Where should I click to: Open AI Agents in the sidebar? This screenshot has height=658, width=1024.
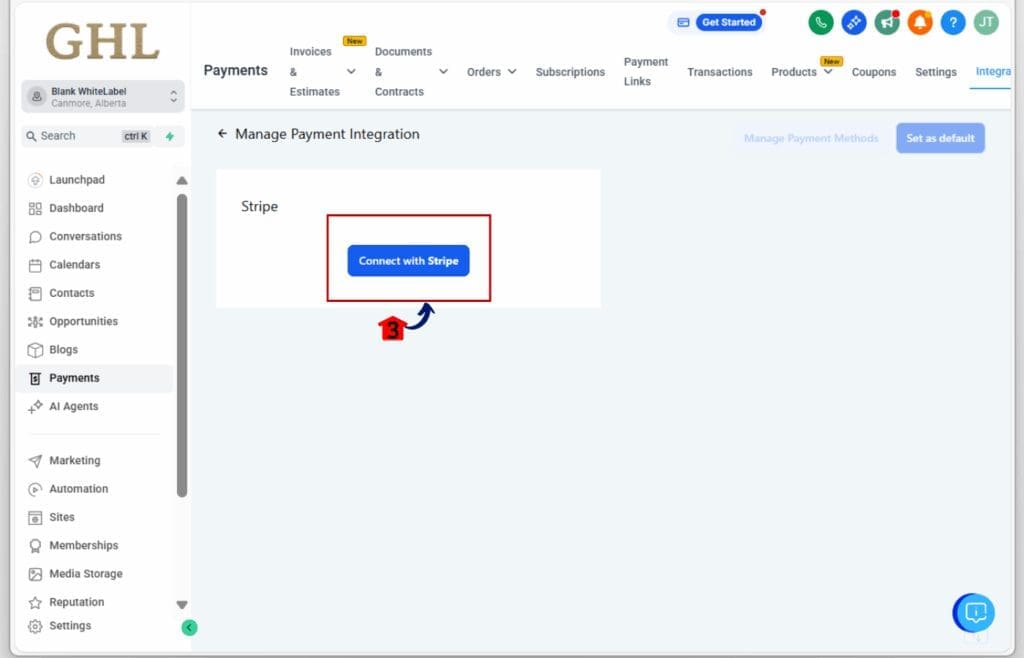(63, 406)
